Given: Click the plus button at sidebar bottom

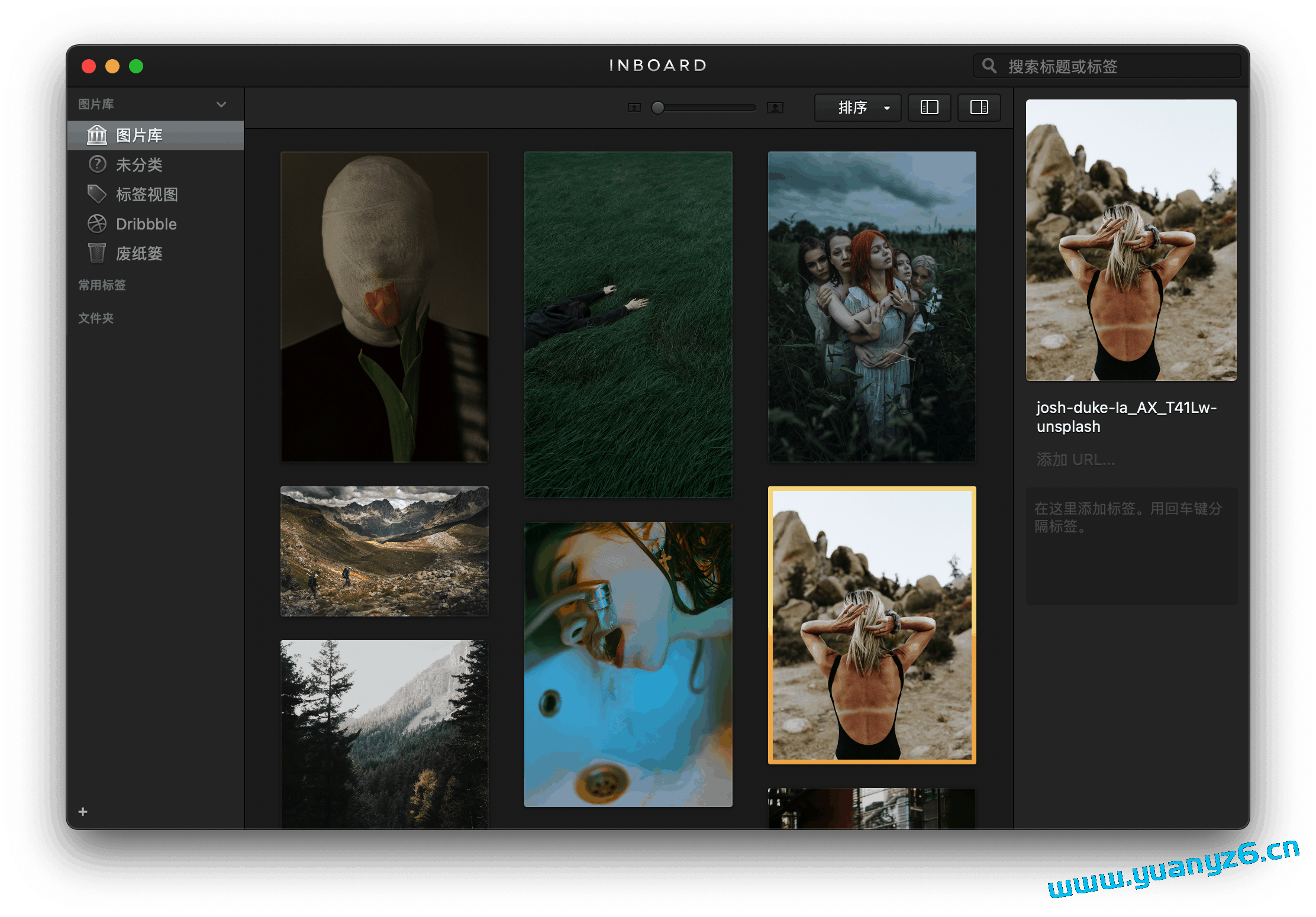Looking at the screenshot, I should coord(83,812).
